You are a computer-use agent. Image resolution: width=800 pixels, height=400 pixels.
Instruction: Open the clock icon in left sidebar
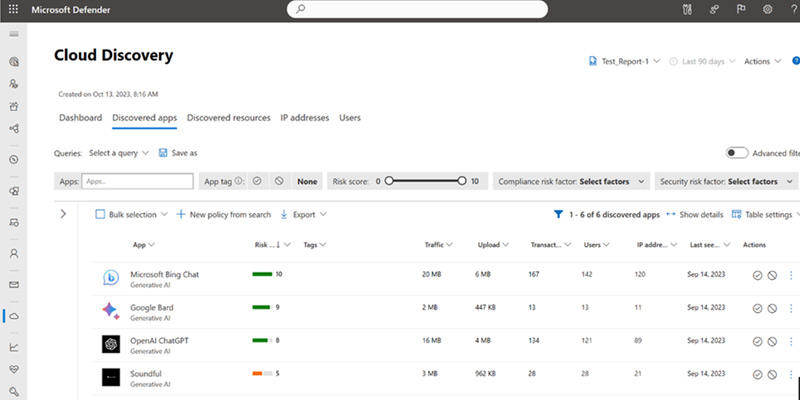[x=14, y=160]
